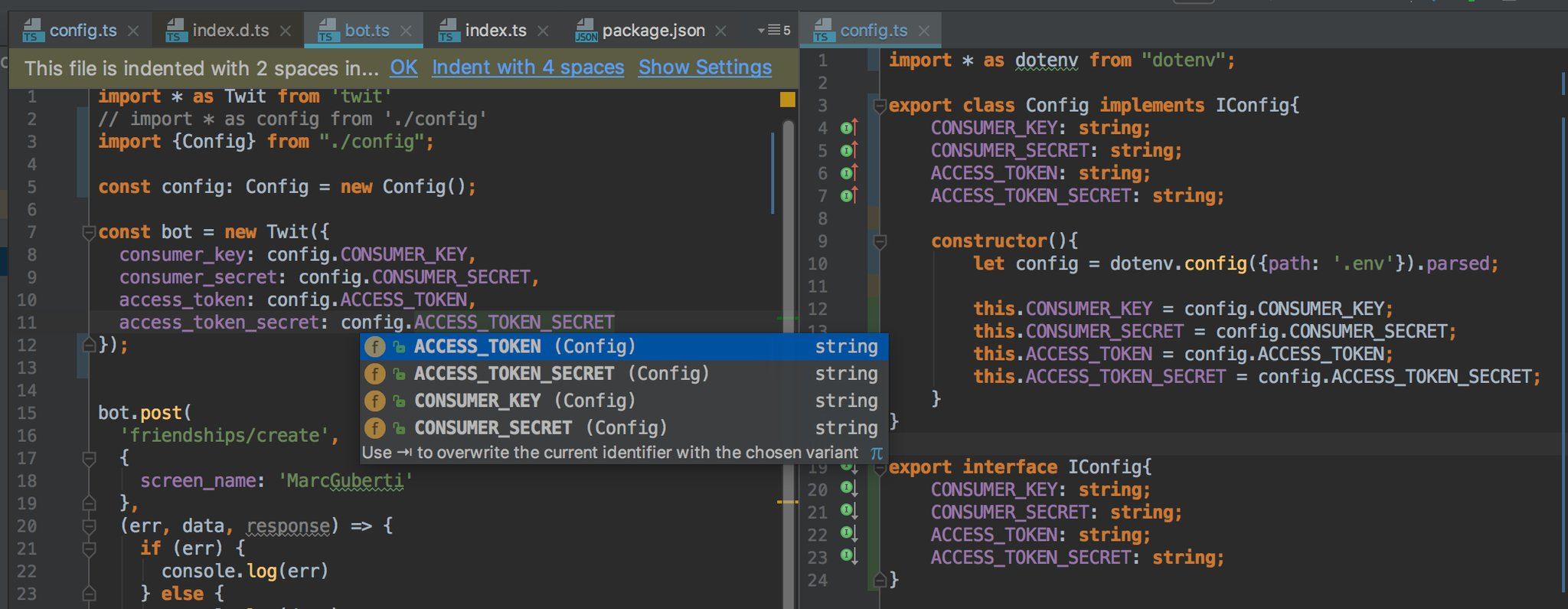This screenshot has width=1568, height=609.
Task: Click Indent with 4 spaces link
Action: pos(528,67)
